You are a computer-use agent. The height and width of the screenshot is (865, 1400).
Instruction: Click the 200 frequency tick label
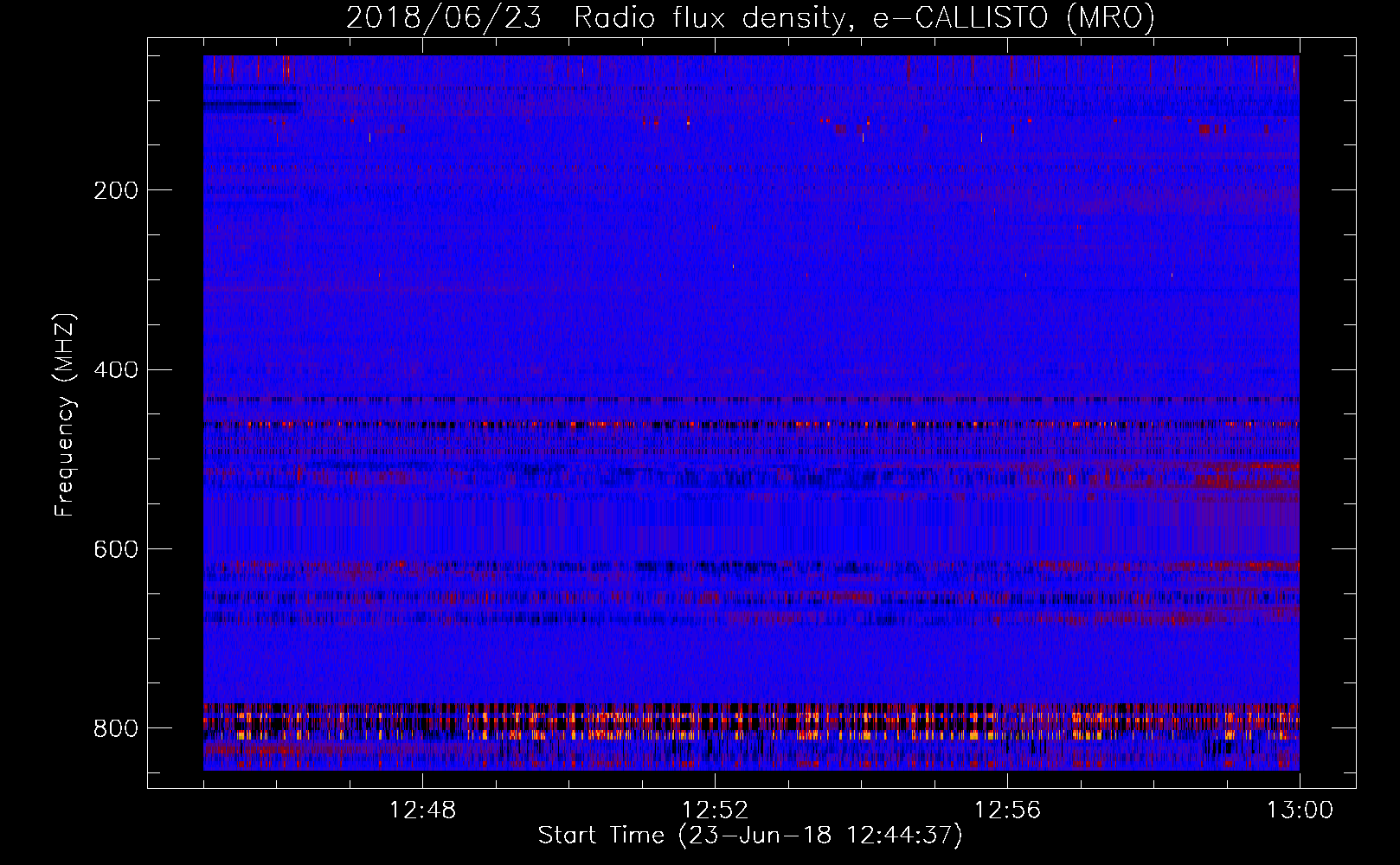coord(115,190)
